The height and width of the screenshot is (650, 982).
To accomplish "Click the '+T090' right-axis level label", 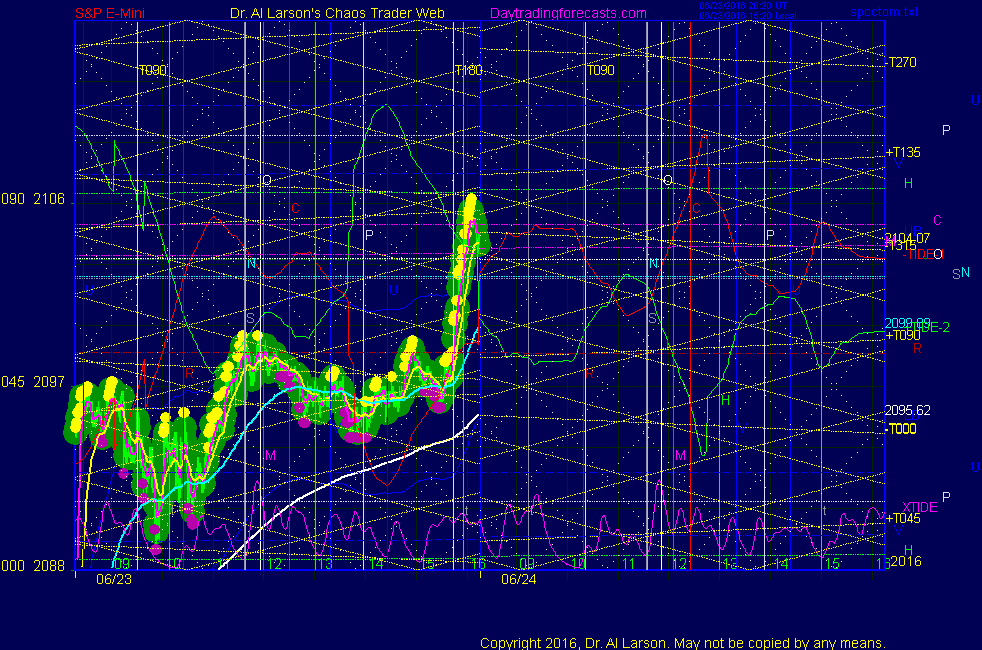I will coord(902,336).
